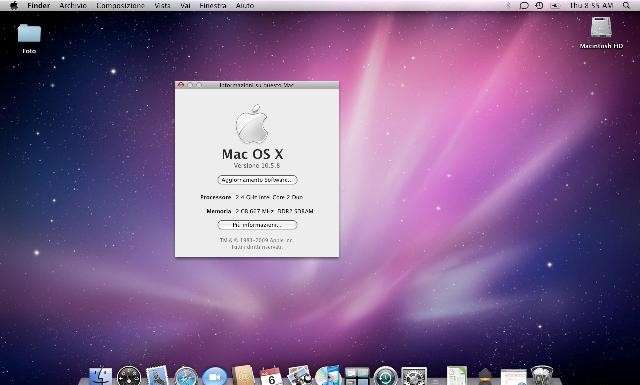Click the menu bar clock
This screenshot has width=640, height=385.
tap(591, 5)
